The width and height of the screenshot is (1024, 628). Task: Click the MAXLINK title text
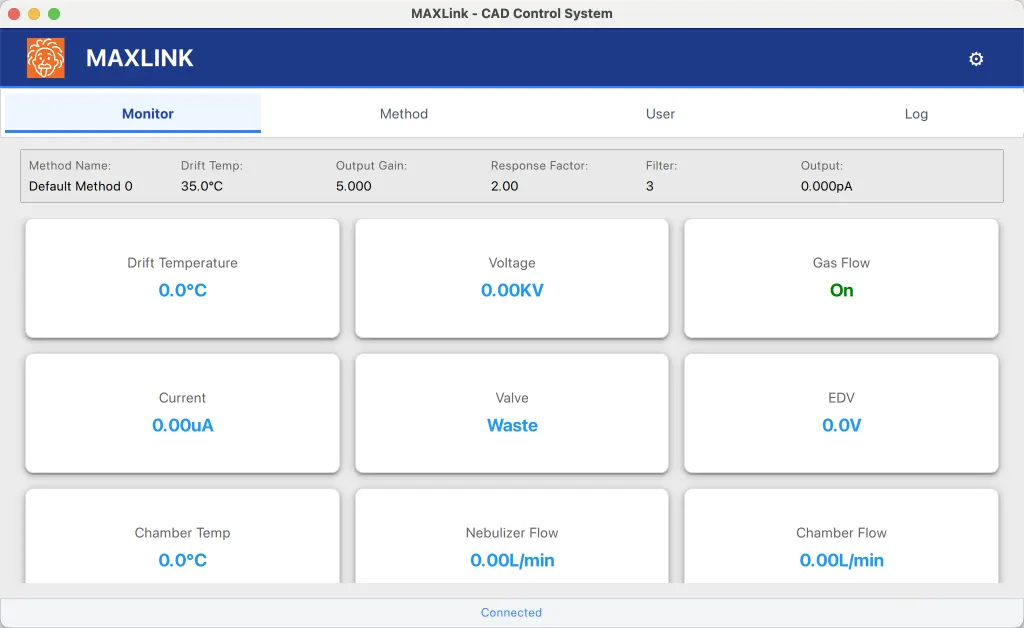pyautogui.click(x=140, y=58)
